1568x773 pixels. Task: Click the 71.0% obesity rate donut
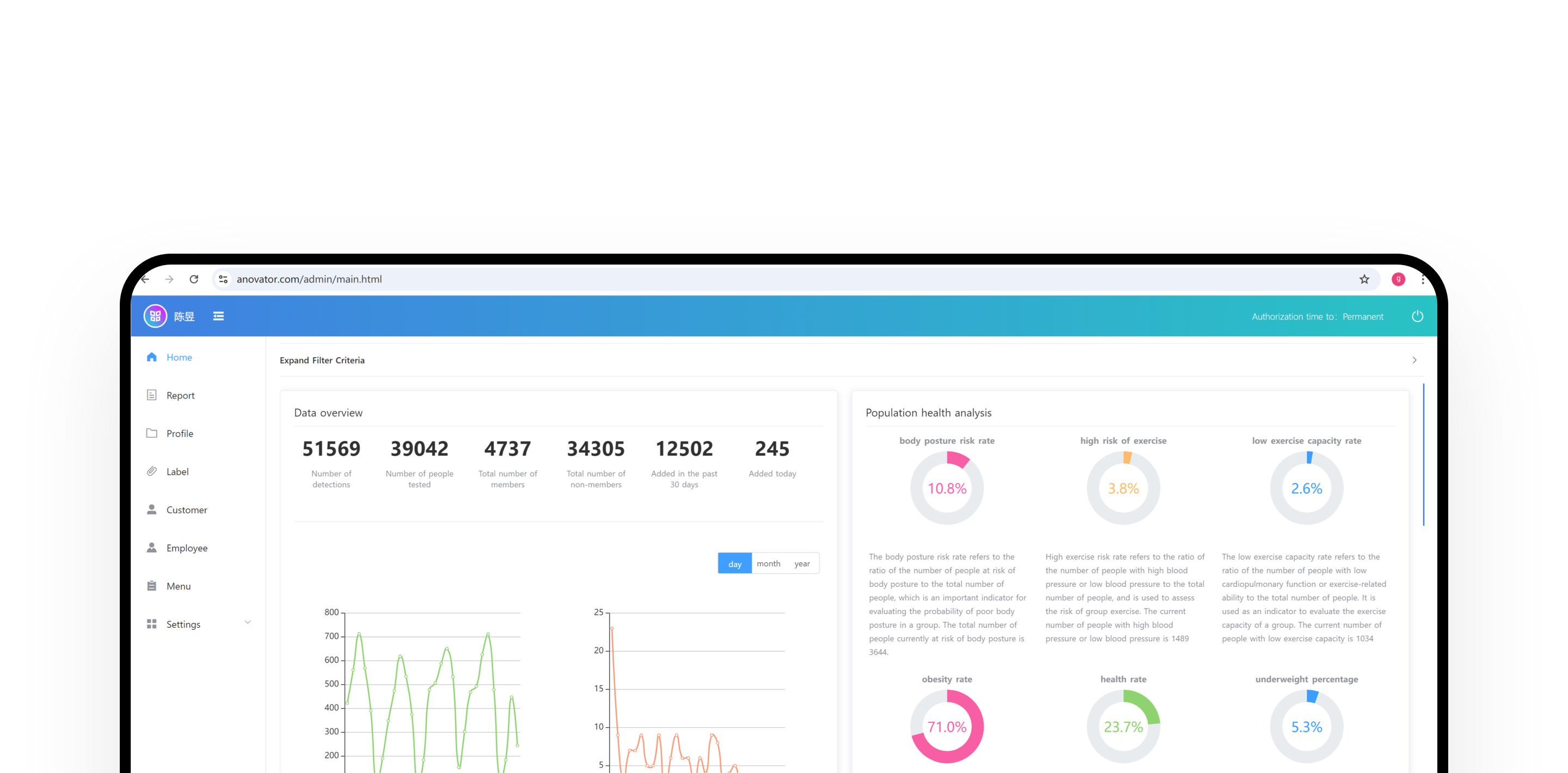click(947, 726)
